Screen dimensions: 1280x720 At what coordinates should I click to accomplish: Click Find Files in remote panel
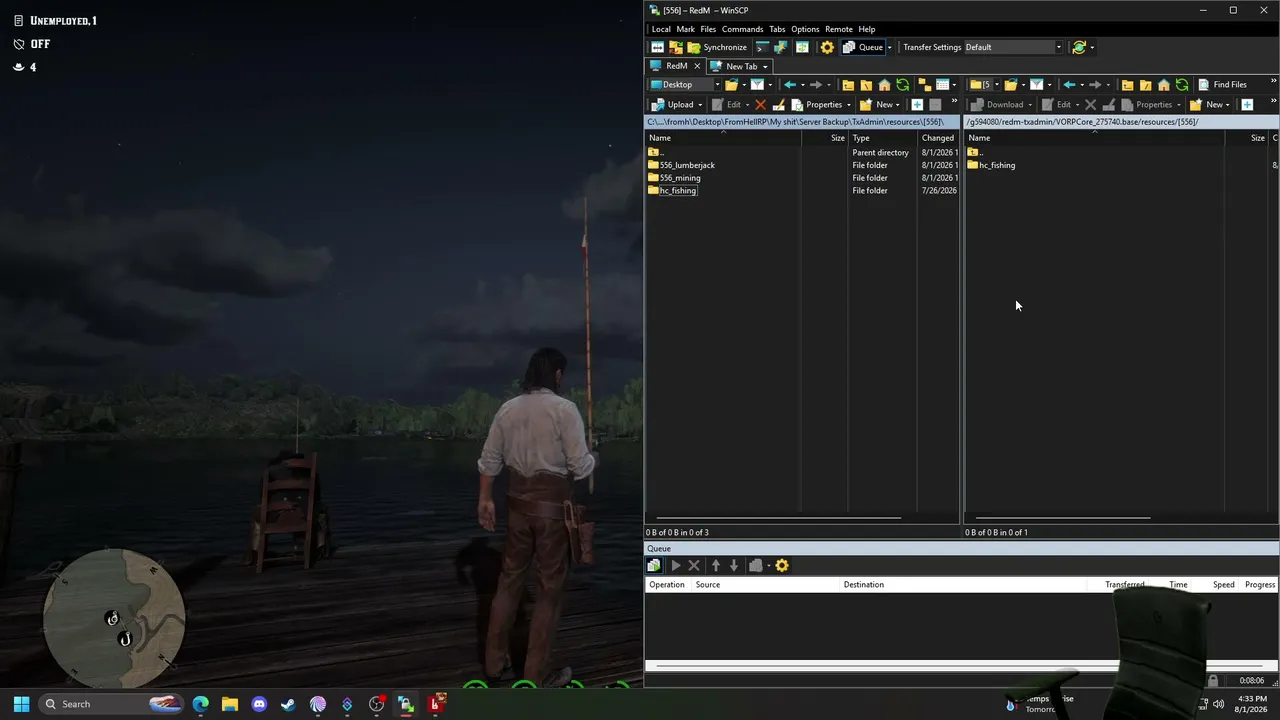click(1222, 85)
